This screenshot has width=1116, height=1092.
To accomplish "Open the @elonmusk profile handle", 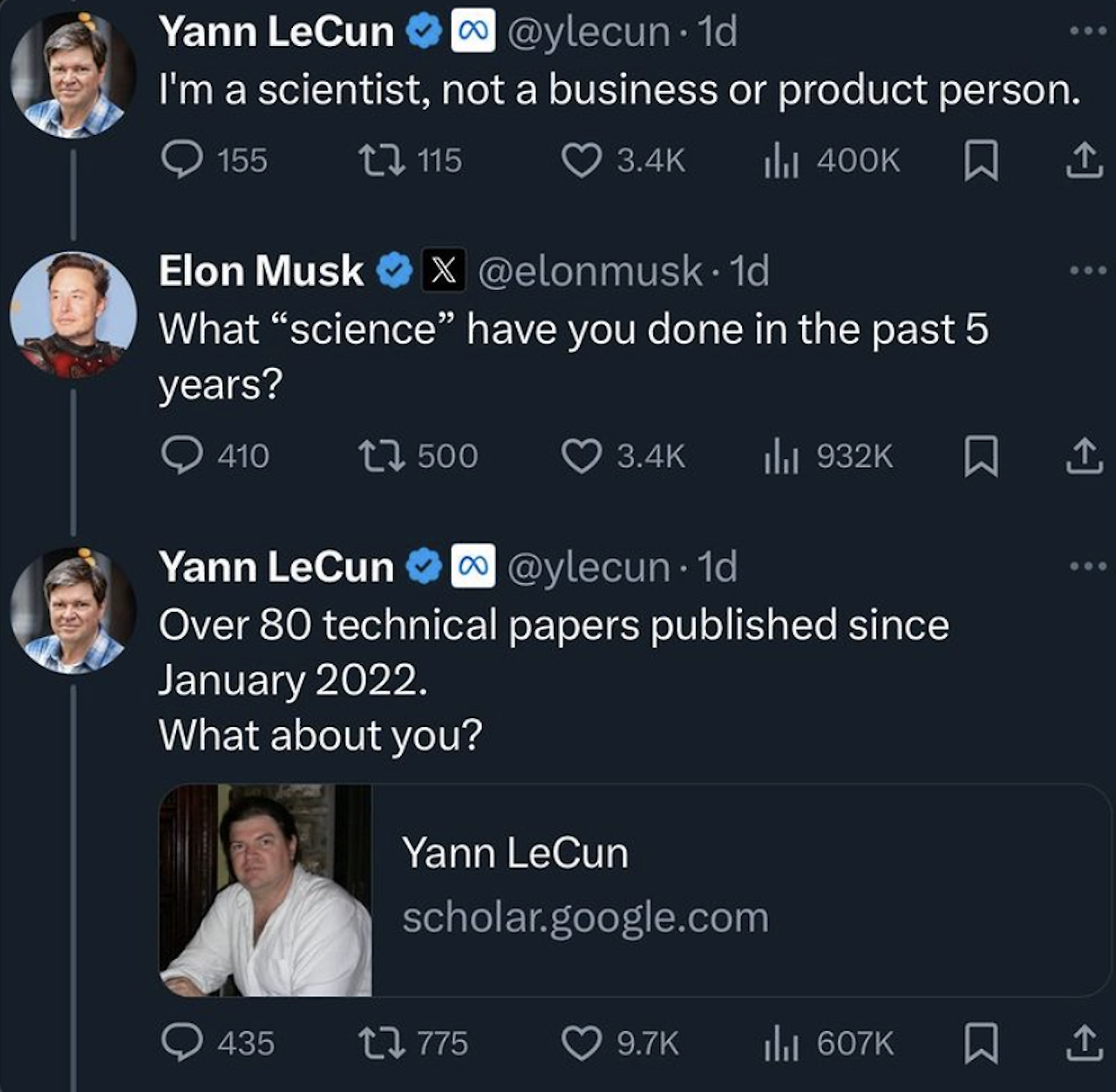I will 590,271.
